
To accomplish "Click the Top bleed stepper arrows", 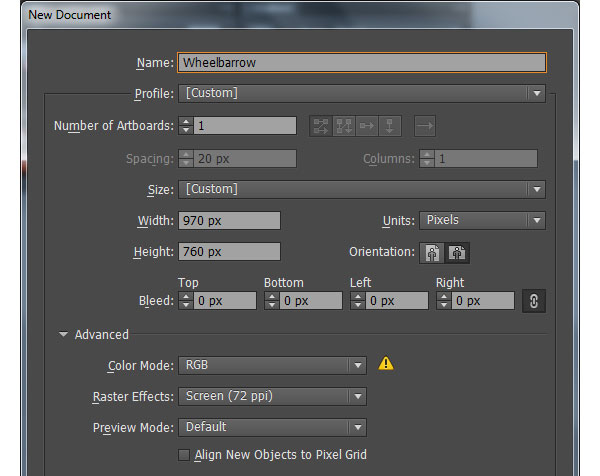I will coord(186,300).
